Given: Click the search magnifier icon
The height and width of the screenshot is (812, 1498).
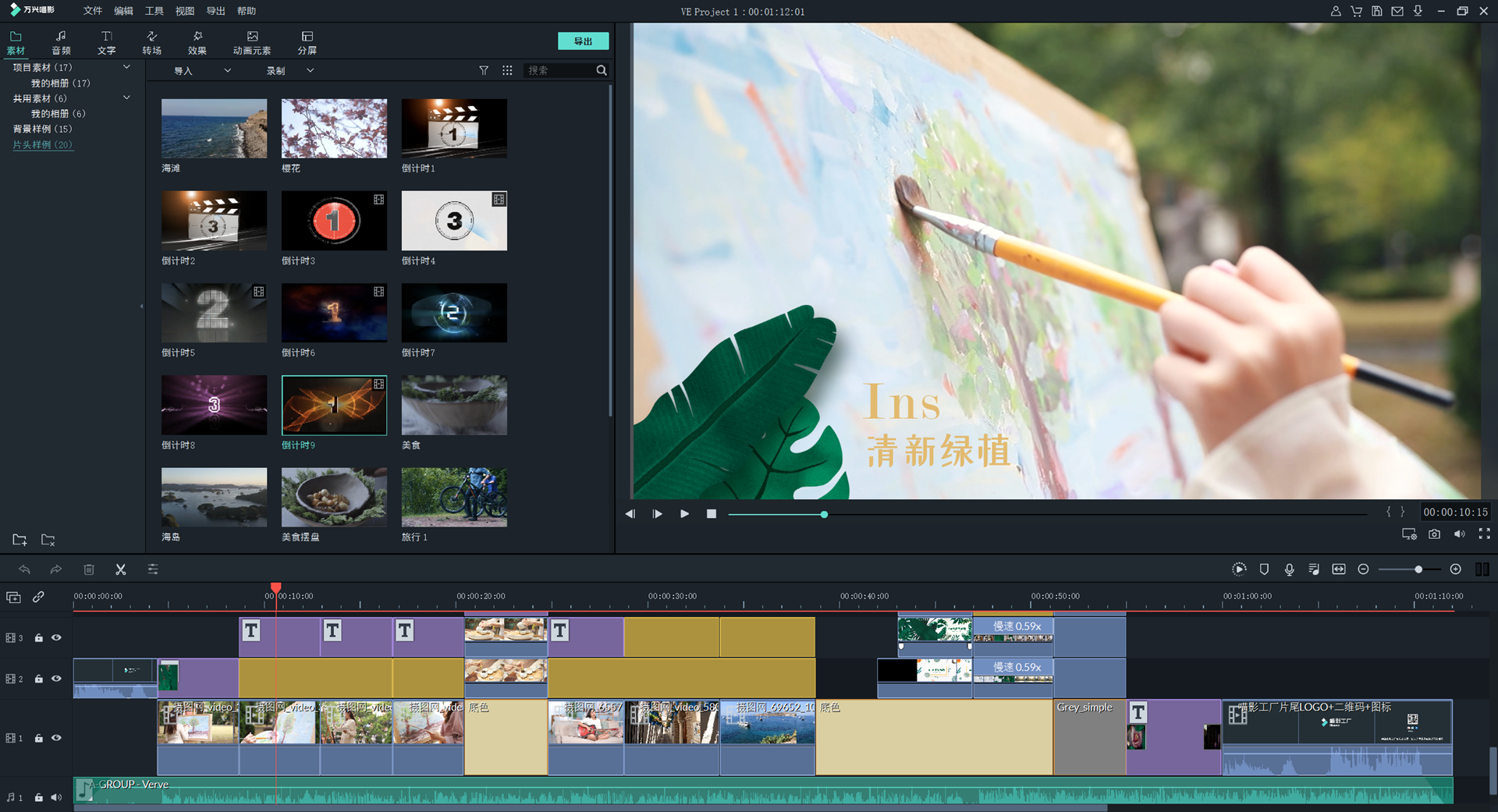Looking at the screenshot, I should pos(602,70).
